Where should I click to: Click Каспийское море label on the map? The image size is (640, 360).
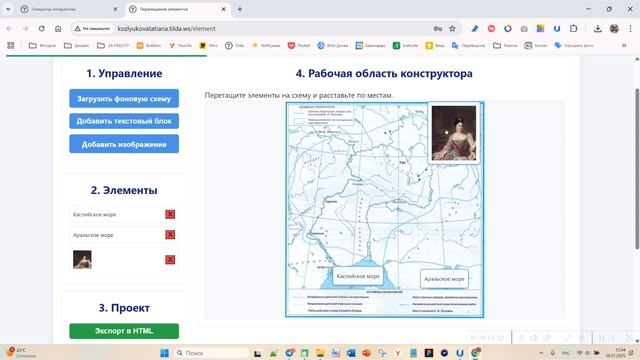(358, 276)
